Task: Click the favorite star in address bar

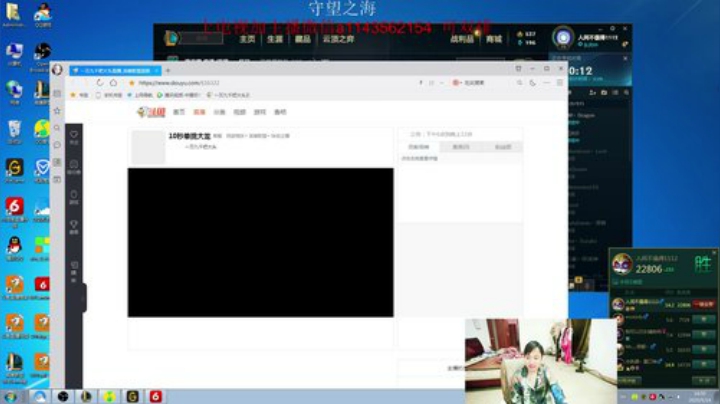Action: point(132,83)
